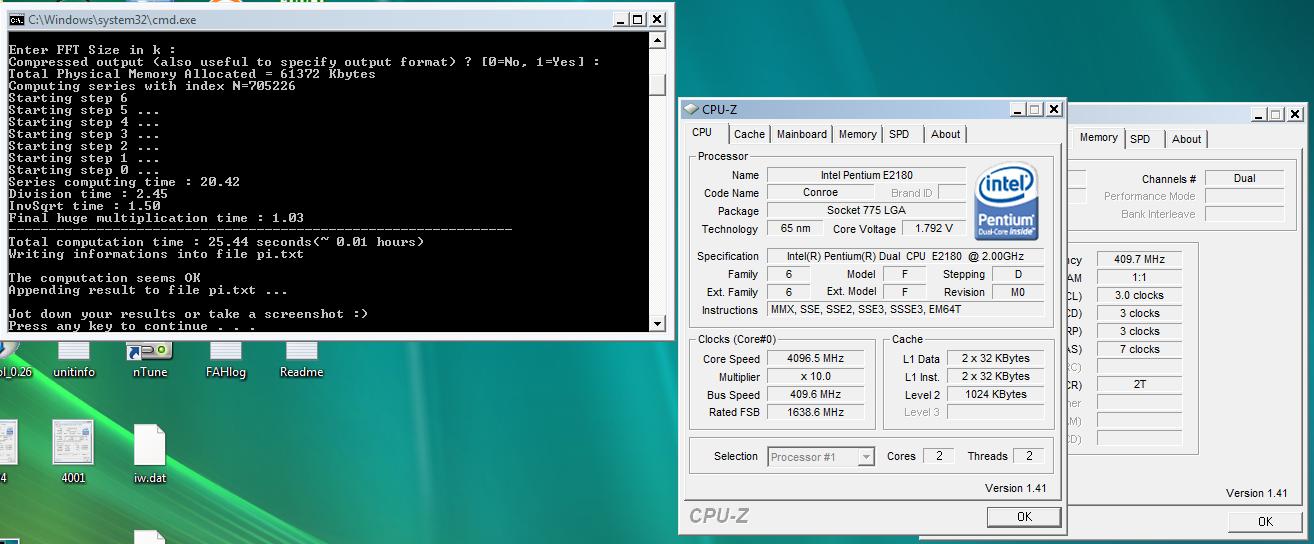Click the Rated FSB value 1638.6 MHz

click(x=816, y=413)
